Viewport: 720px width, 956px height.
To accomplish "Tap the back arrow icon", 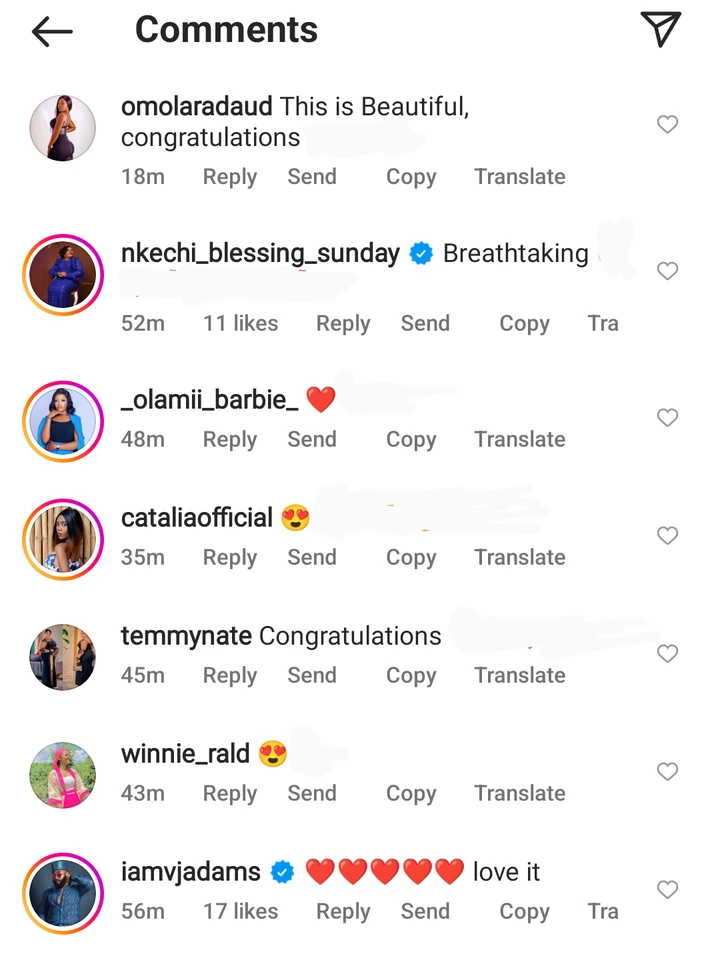I will 52,31.
